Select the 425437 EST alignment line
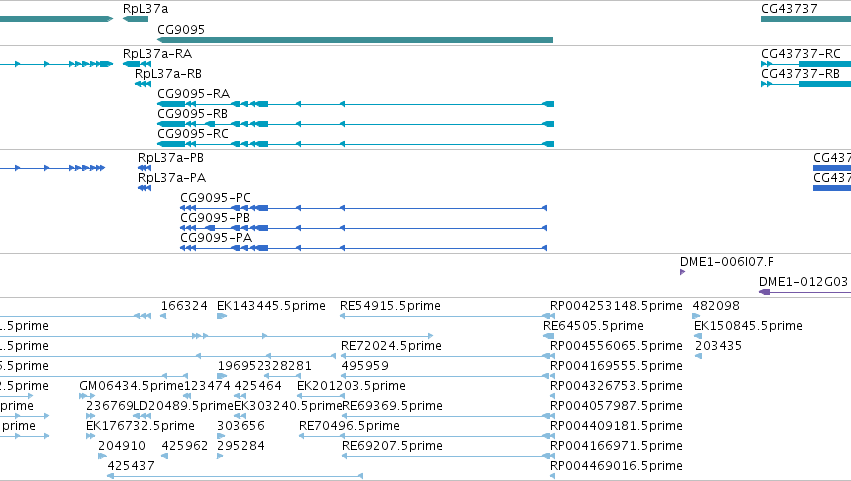Image resolution: width=851 pixels, height=481 pixels. (x=235, y=476)
